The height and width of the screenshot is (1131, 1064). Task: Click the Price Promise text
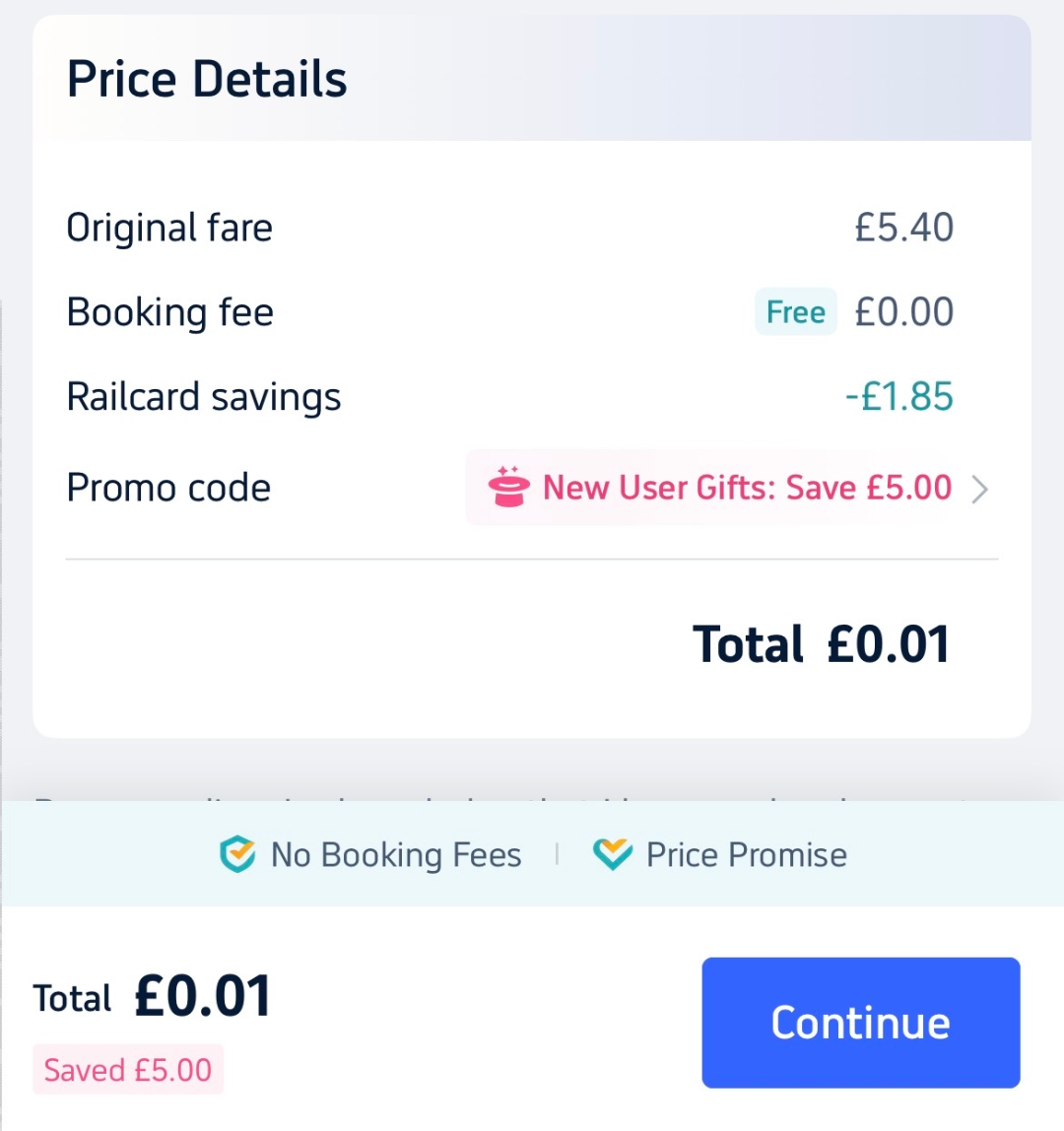746,855
